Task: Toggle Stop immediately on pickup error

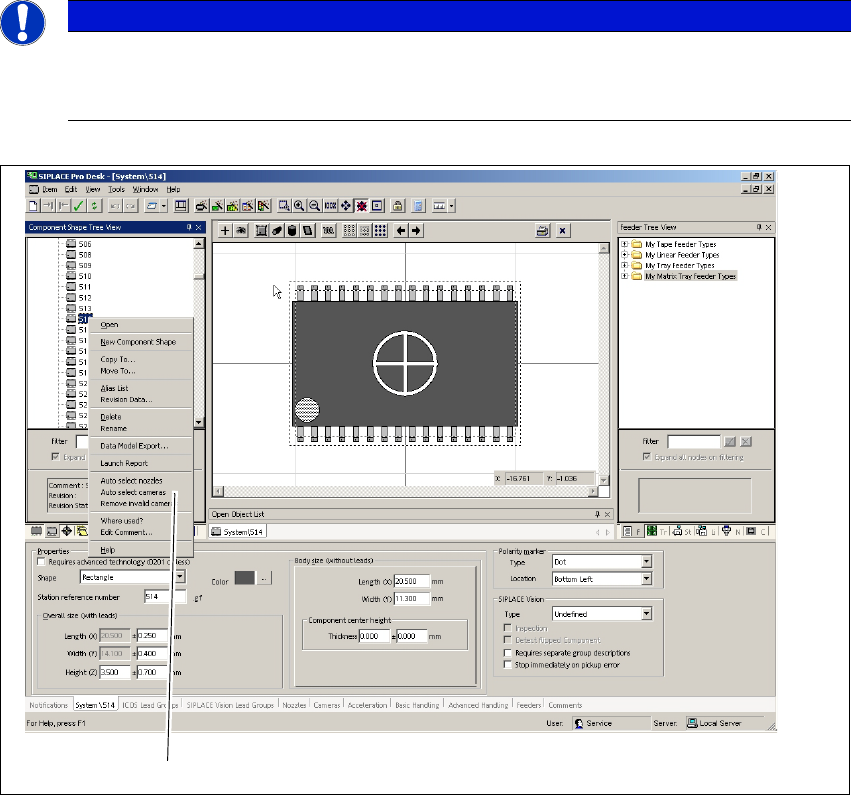Action: tap(508, 663)
